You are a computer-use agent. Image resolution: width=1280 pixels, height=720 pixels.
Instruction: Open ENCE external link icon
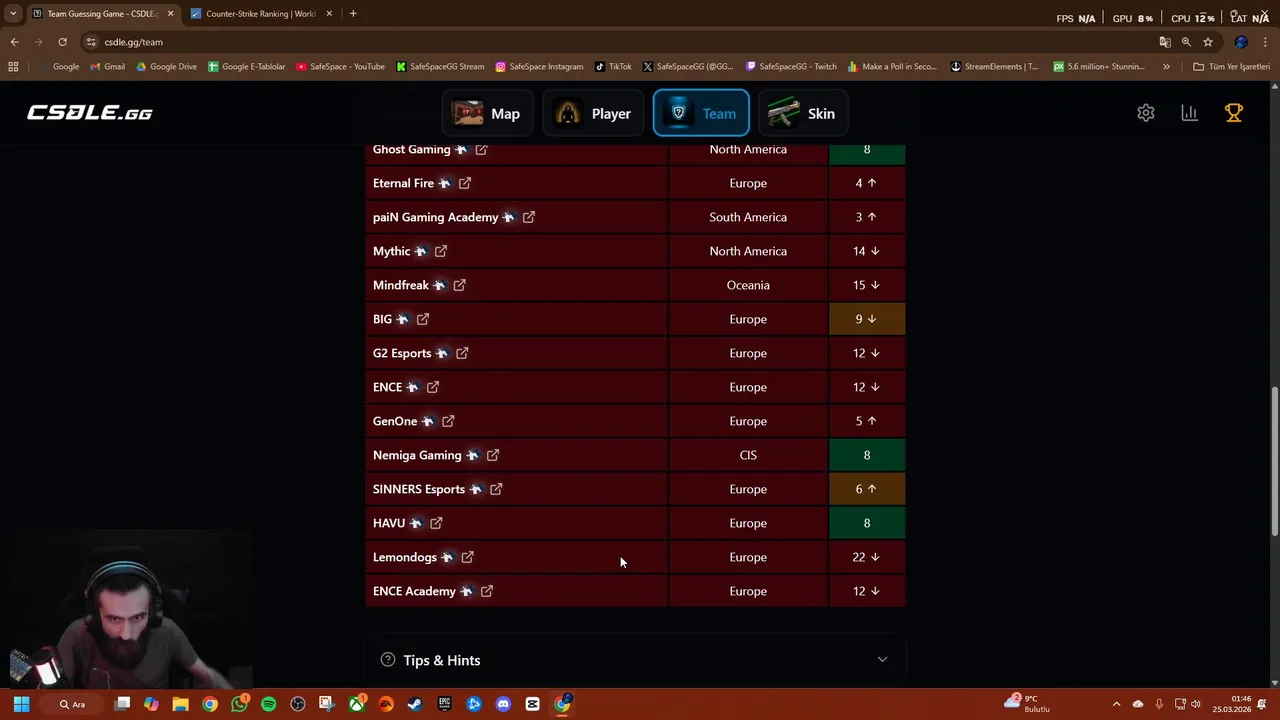coord(433,387)
